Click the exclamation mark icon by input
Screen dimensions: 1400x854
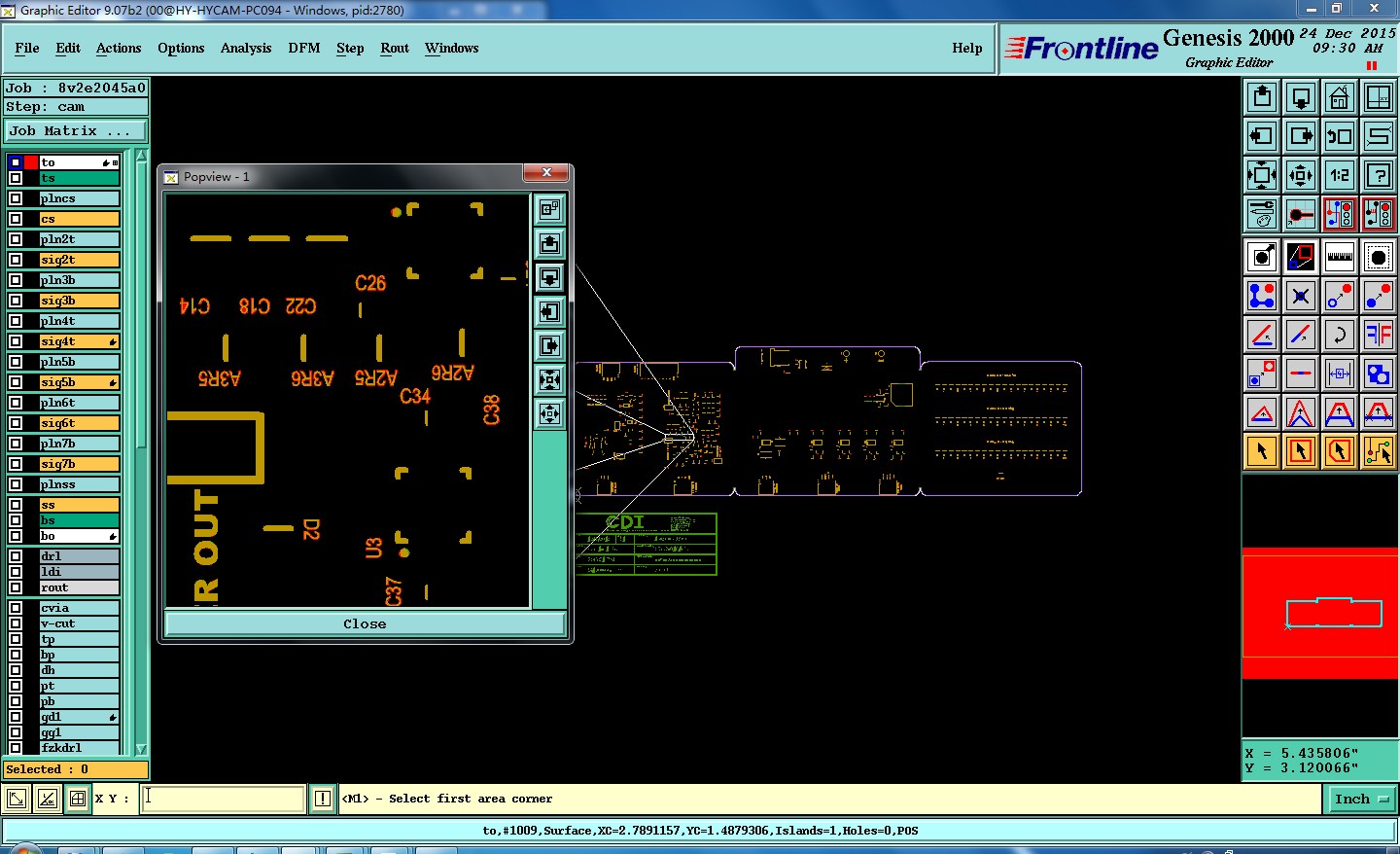click(323, 799)
